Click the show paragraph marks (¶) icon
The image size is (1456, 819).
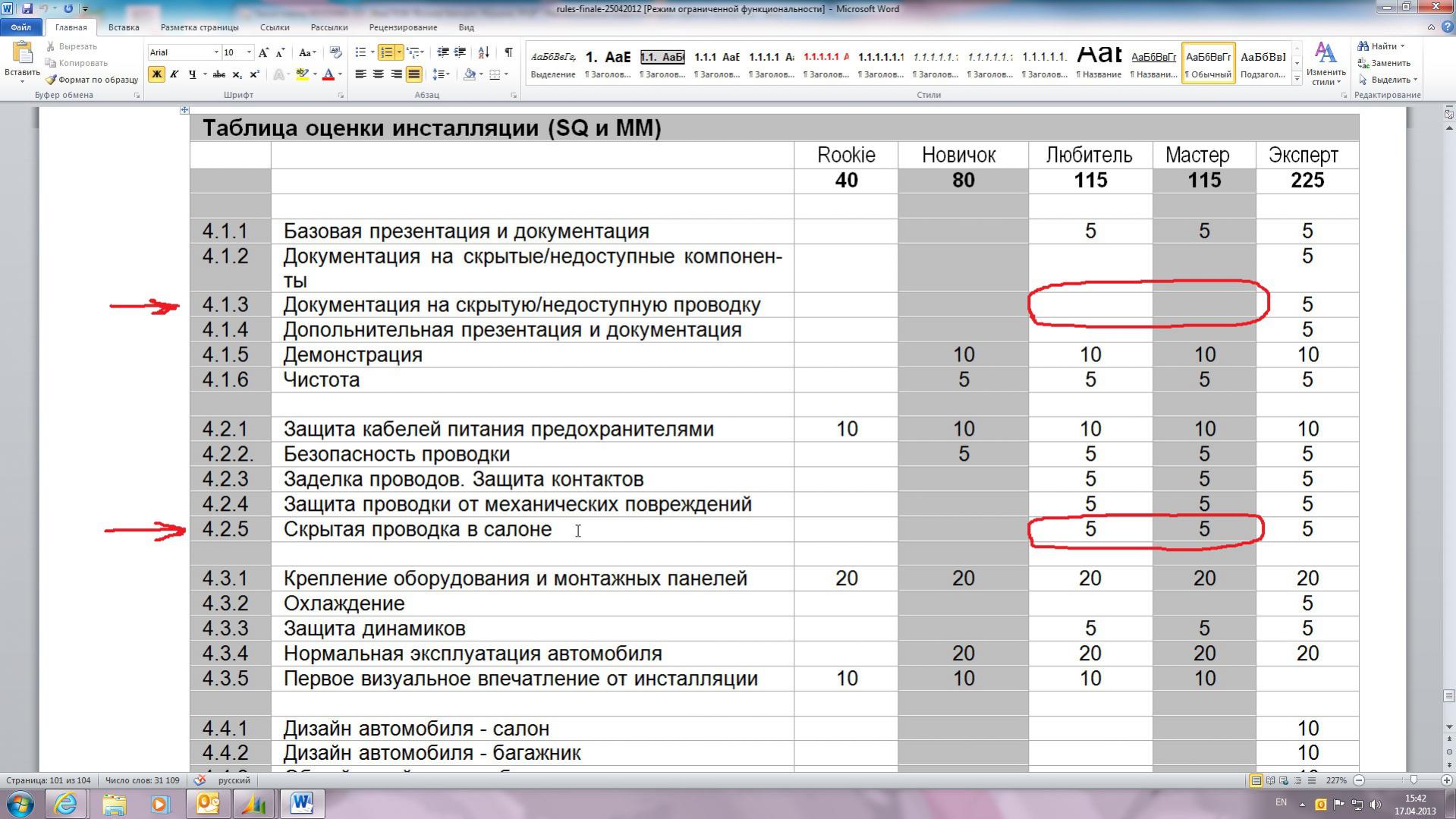click(x=508, y=52)
